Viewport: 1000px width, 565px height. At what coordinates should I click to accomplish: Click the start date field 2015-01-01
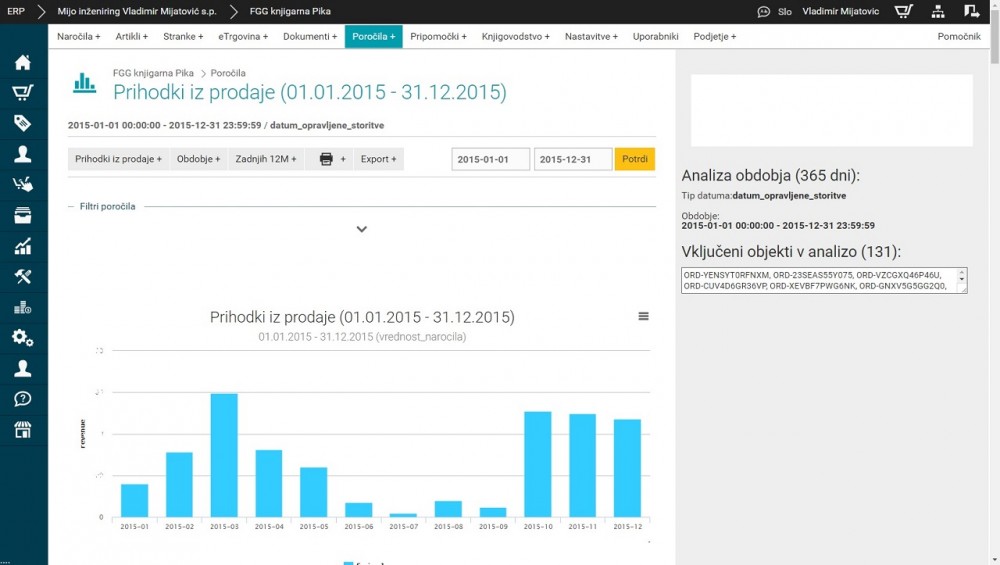490,159
